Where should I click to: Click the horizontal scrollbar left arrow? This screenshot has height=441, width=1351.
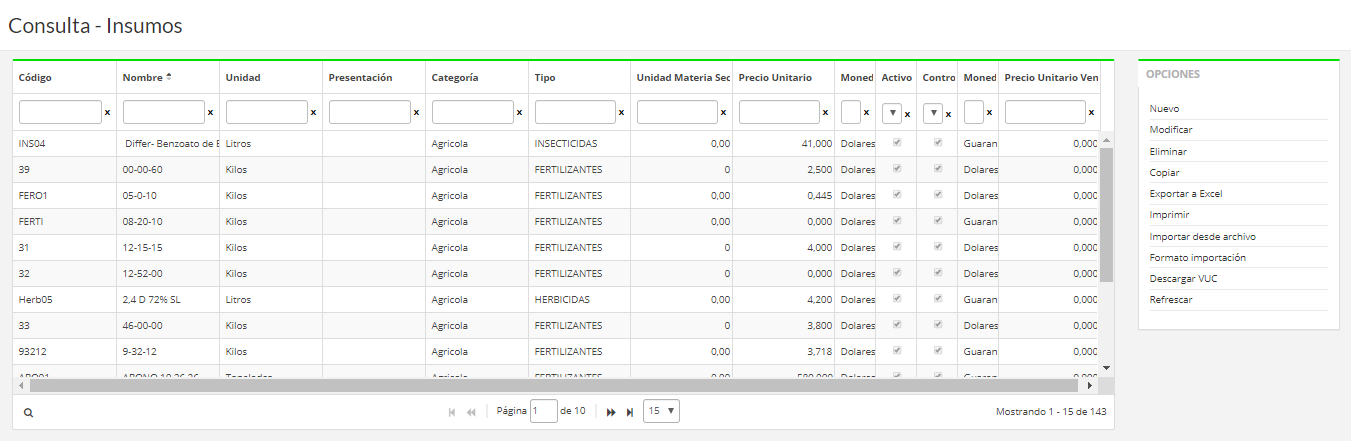pyautogui.click(x=19, y=384)
